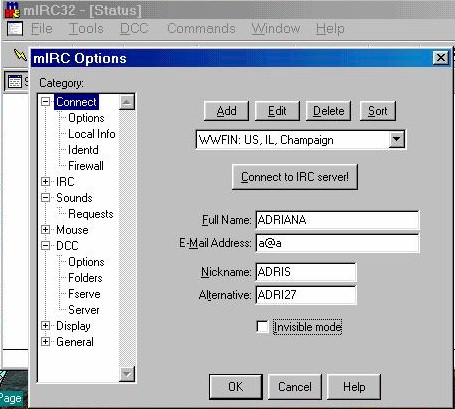Viewport: 455px width, 409px height.
Task: Click the Status window switchbar icon
Action: click(x=15, y=81)
